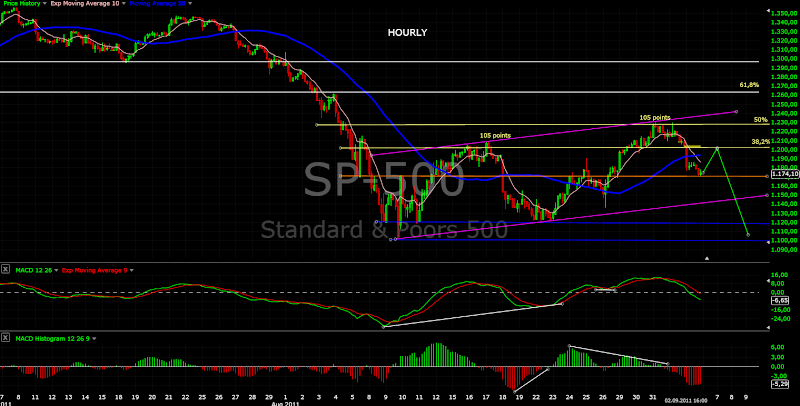This screenshot has height=406, width=800.
Task: Click the MACD scale arrow below -24,00
Action: pos(768,327)
